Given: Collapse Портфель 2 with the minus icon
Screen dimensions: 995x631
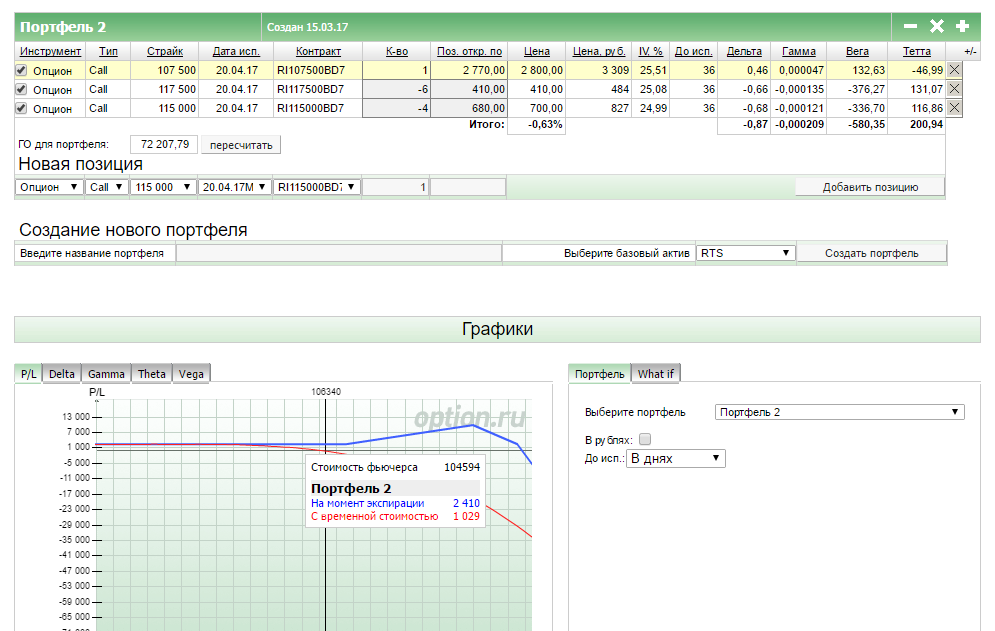Looking at the screenshot, I should 910,27.
